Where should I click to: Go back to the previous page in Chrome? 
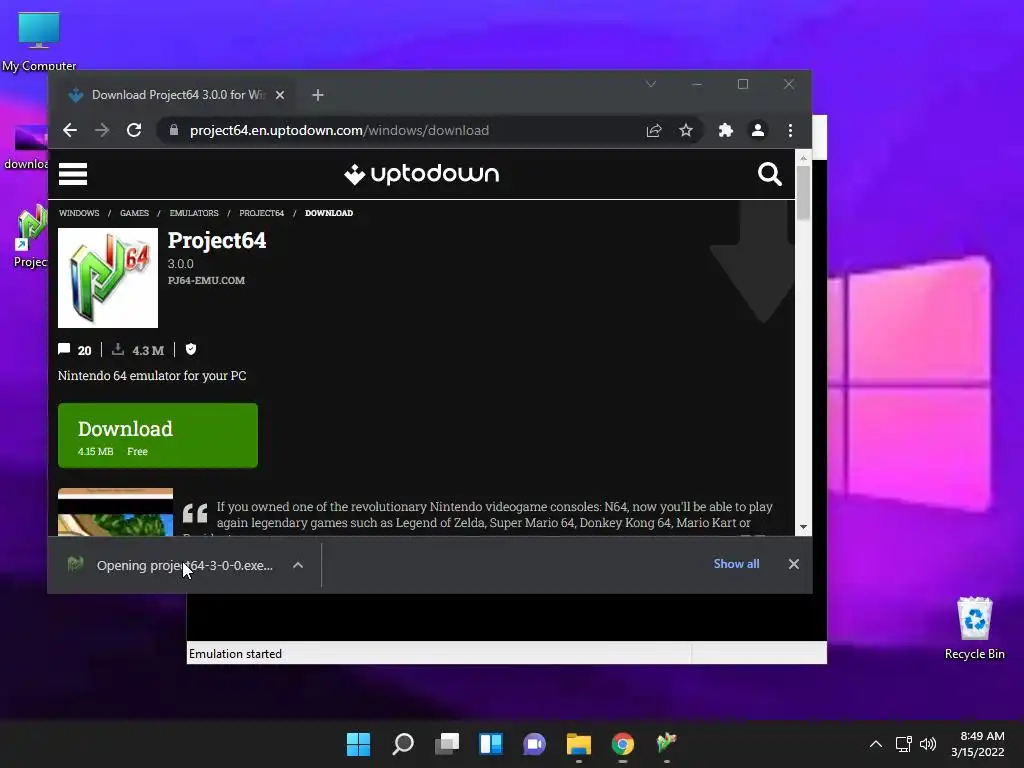pyautogui.click(x=70, y=130)
